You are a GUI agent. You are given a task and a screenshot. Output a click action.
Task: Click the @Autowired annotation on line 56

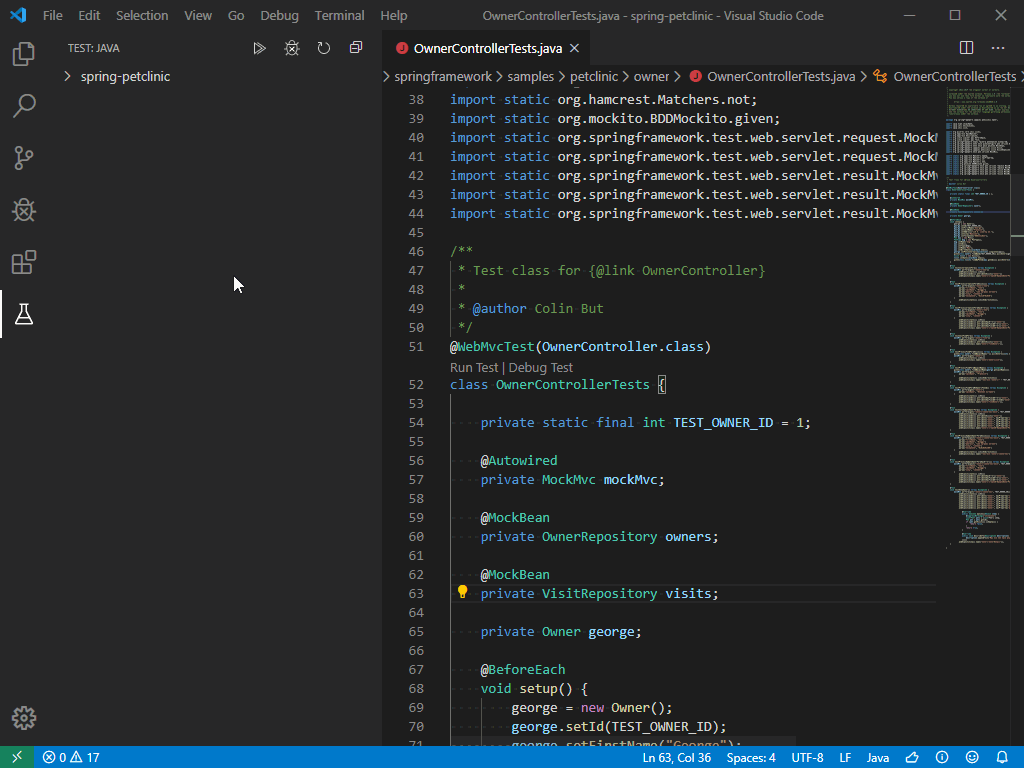click(x=519, y=460)
